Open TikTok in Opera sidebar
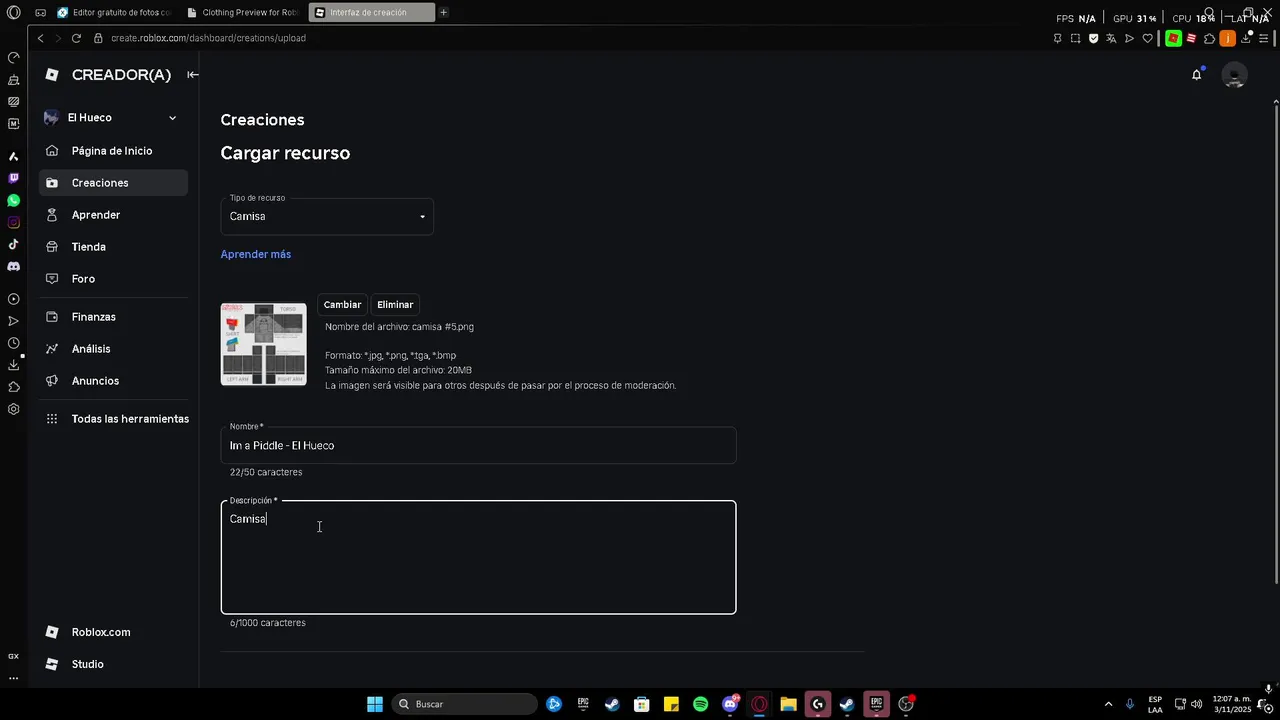The width and height of the screenshot is (1280, 720). (x=13, y=245)
